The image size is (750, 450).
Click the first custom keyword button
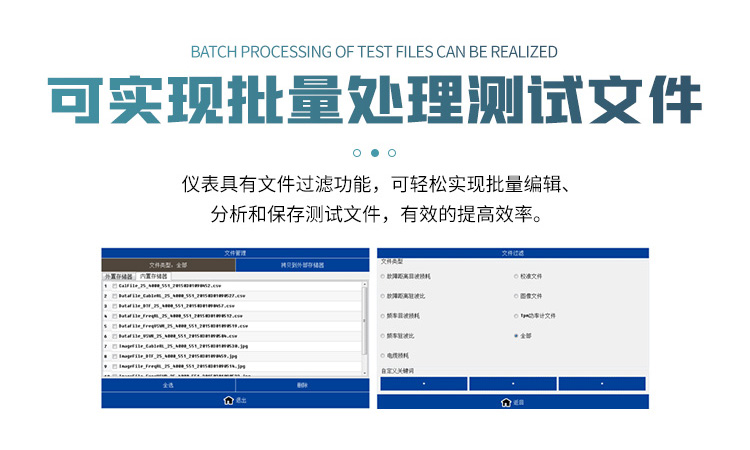pos(422,383)
